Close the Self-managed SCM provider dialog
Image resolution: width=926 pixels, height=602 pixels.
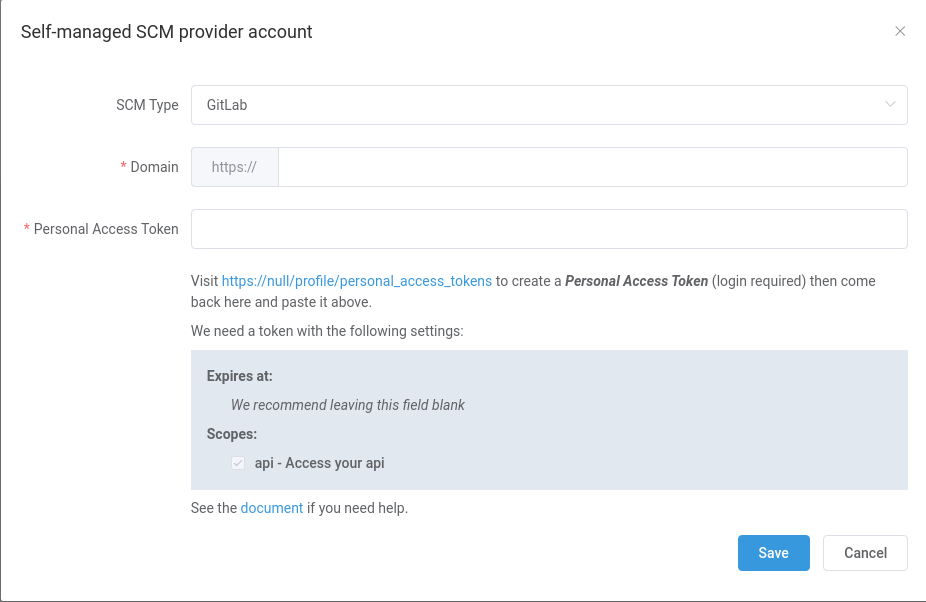[x=899, y=31]
